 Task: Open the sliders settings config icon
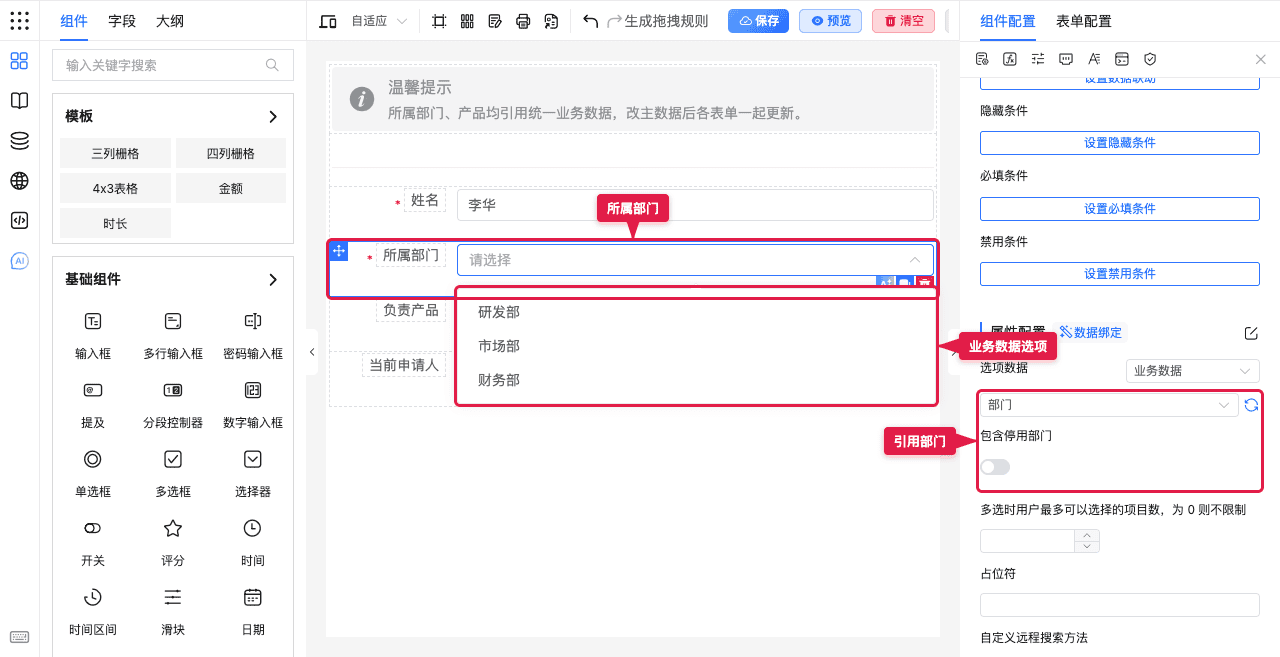click(x=1038, y=59)
